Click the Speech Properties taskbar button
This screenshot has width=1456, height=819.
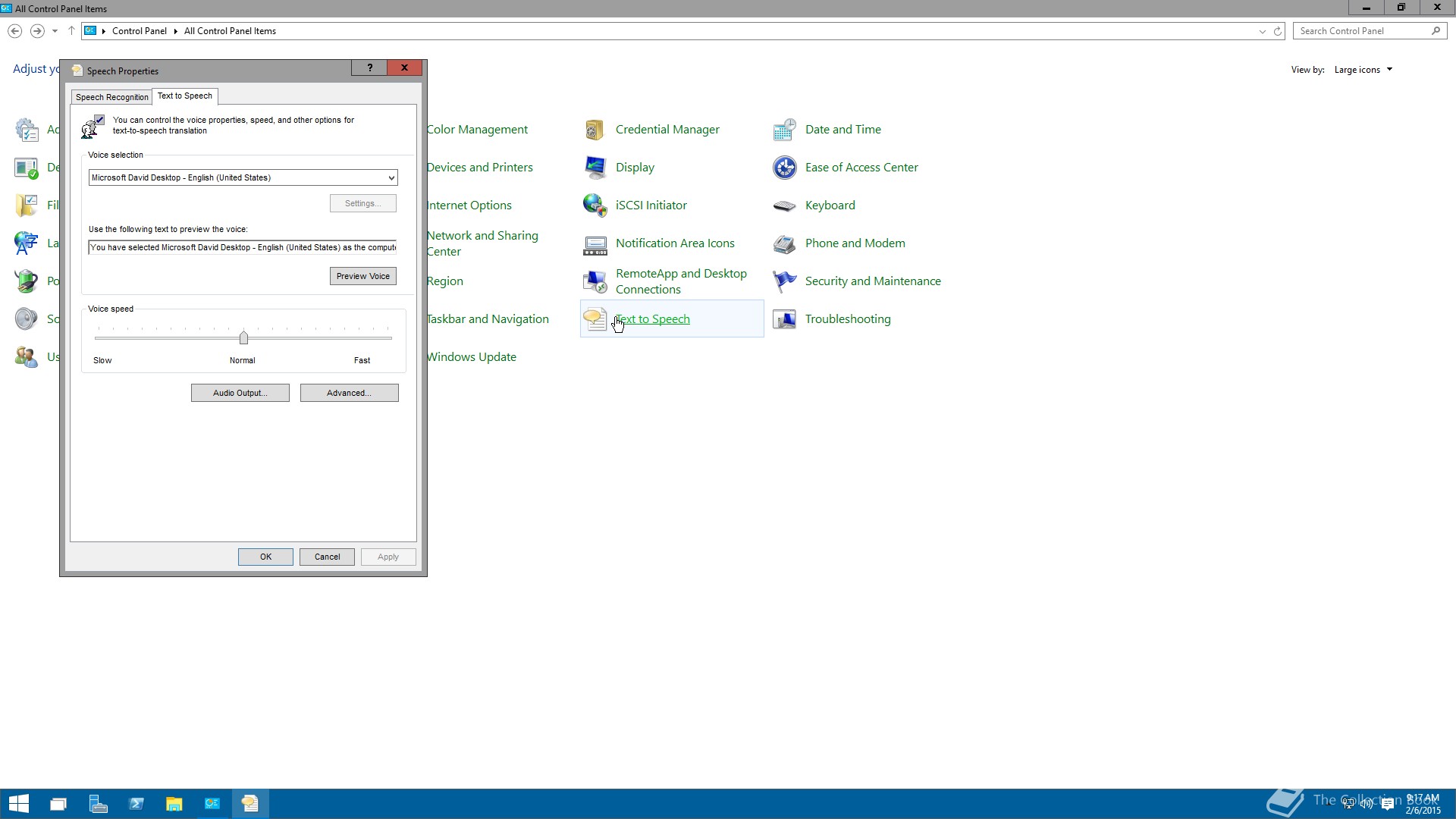click(249, 804)
